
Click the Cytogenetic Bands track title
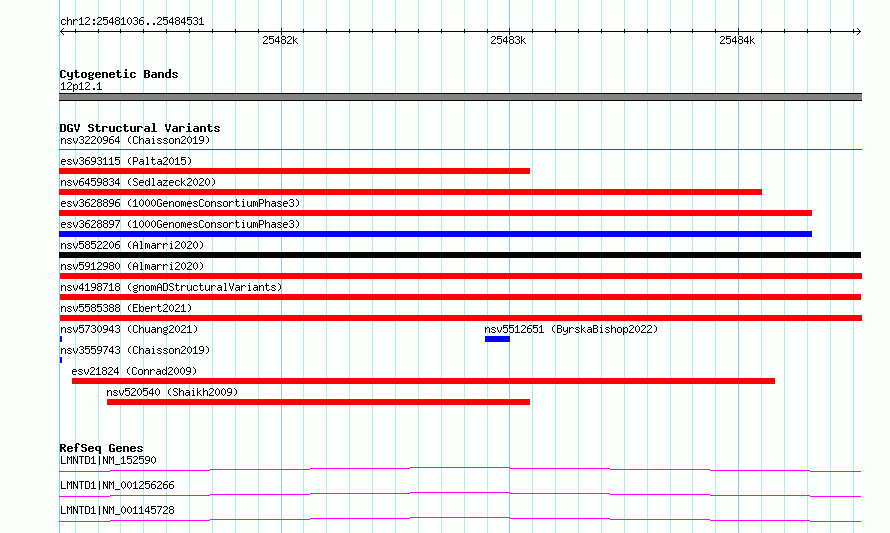click(x=119, y=74)
